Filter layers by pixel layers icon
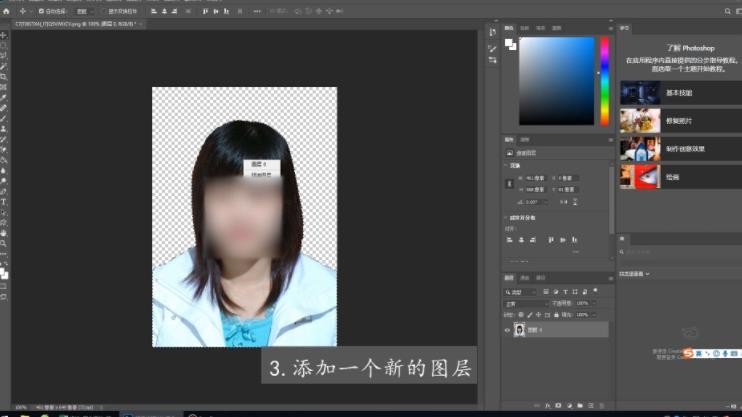Screen dimensions: 742x417 (546, 292)
